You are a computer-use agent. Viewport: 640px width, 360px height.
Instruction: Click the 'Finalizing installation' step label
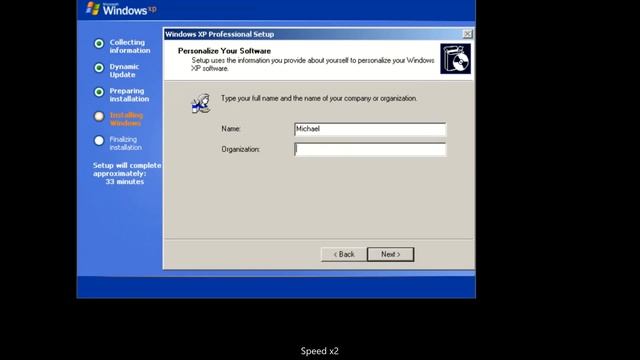tap(126, 143)
